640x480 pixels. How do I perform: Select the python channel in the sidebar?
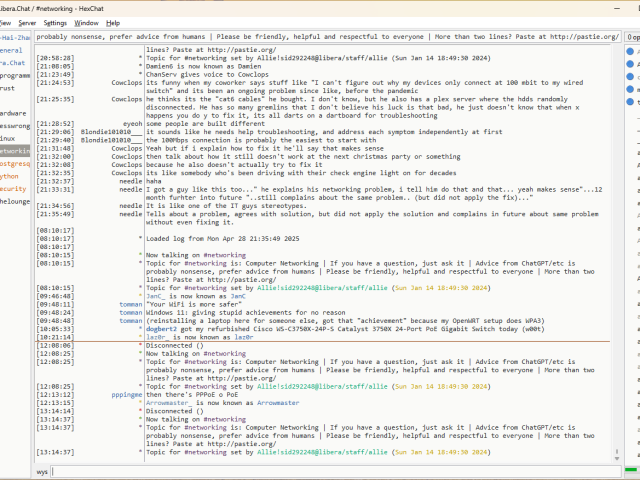[x=10, y=175]
